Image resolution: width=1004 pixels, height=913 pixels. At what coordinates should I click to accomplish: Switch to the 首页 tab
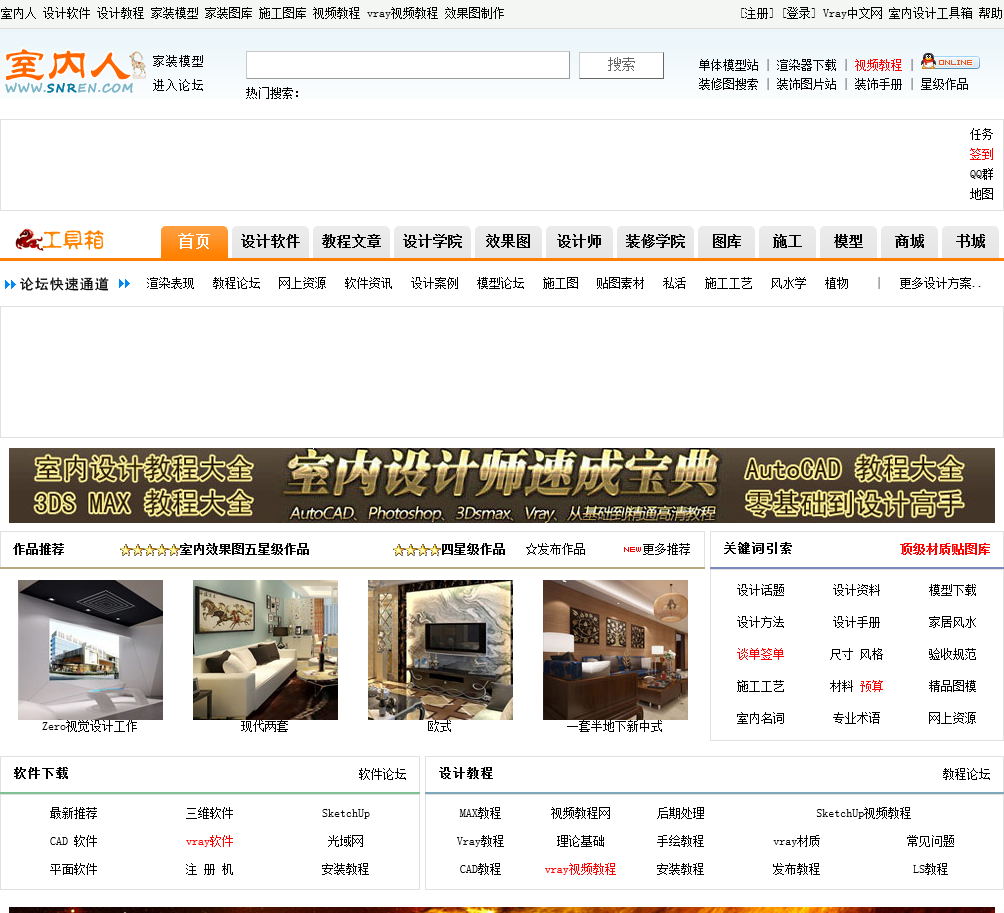(194, 241)
